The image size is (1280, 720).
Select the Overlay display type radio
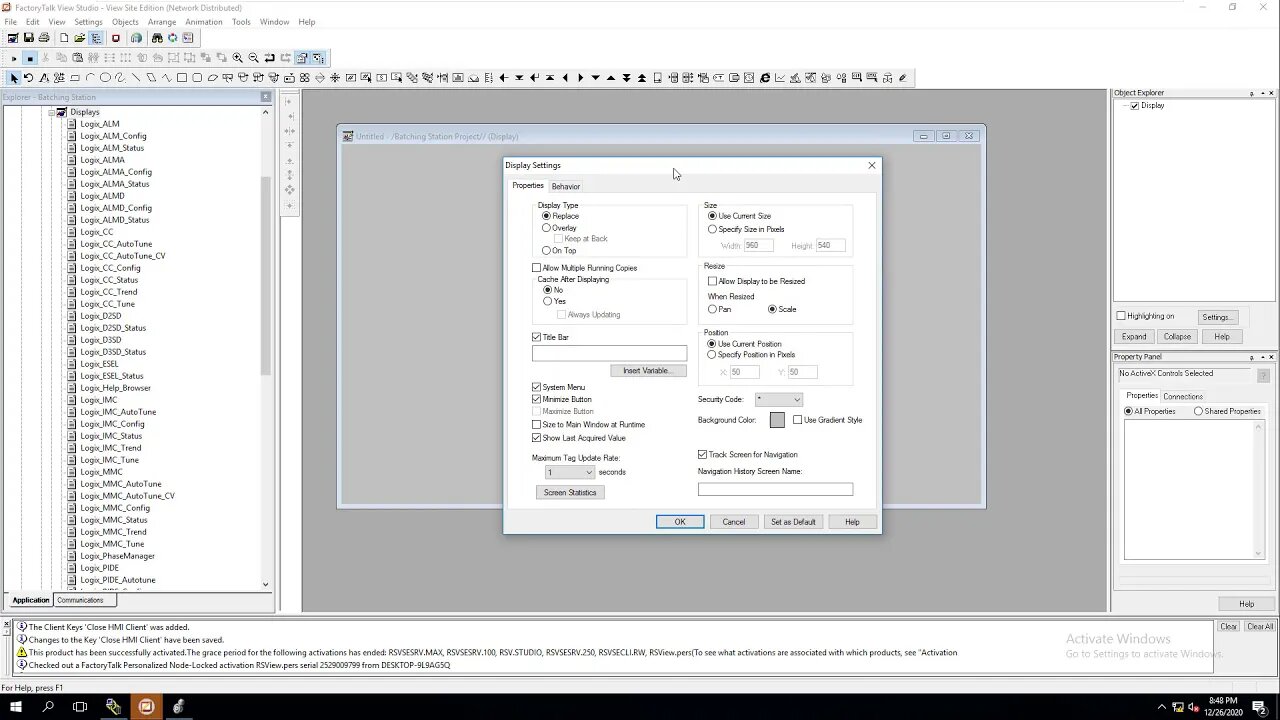tap(546, 228)
